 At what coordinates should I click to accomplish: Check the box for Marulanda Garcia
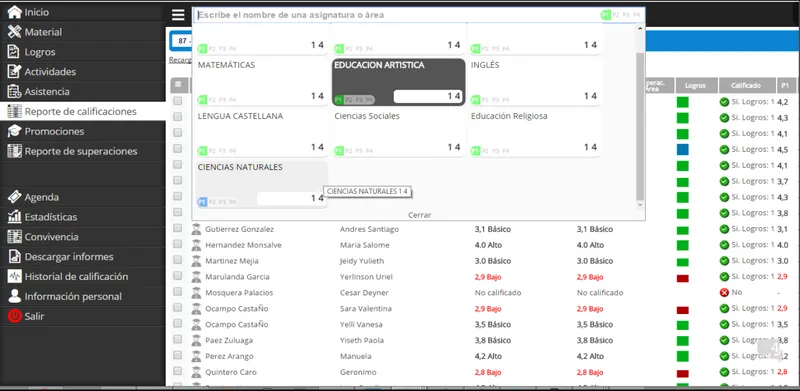pos(178,276)
